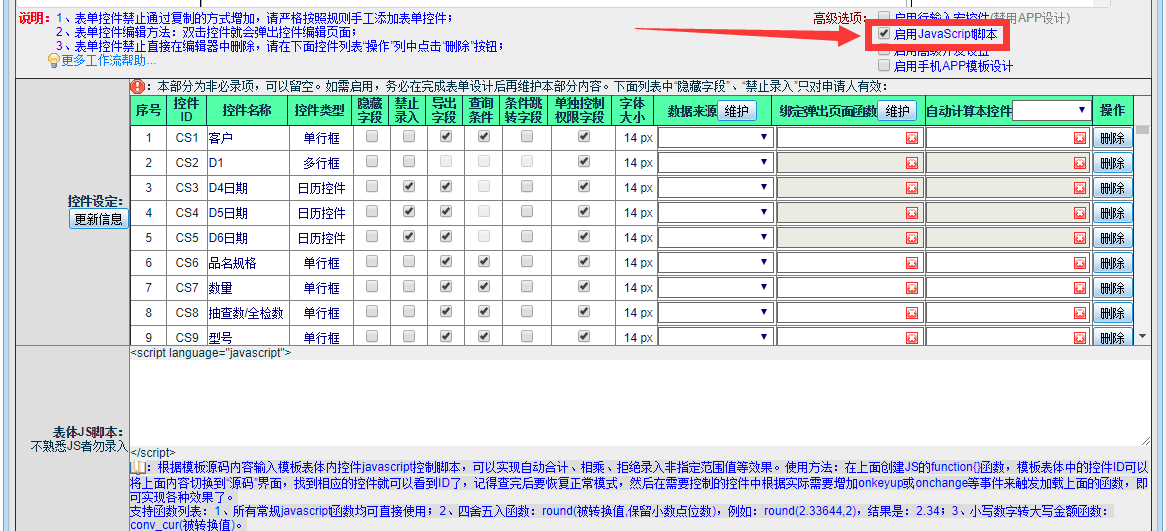Click the 更新信息 button
This screenshot has height=531, width=1166.
pyautogui.click(x=99, y=219)
